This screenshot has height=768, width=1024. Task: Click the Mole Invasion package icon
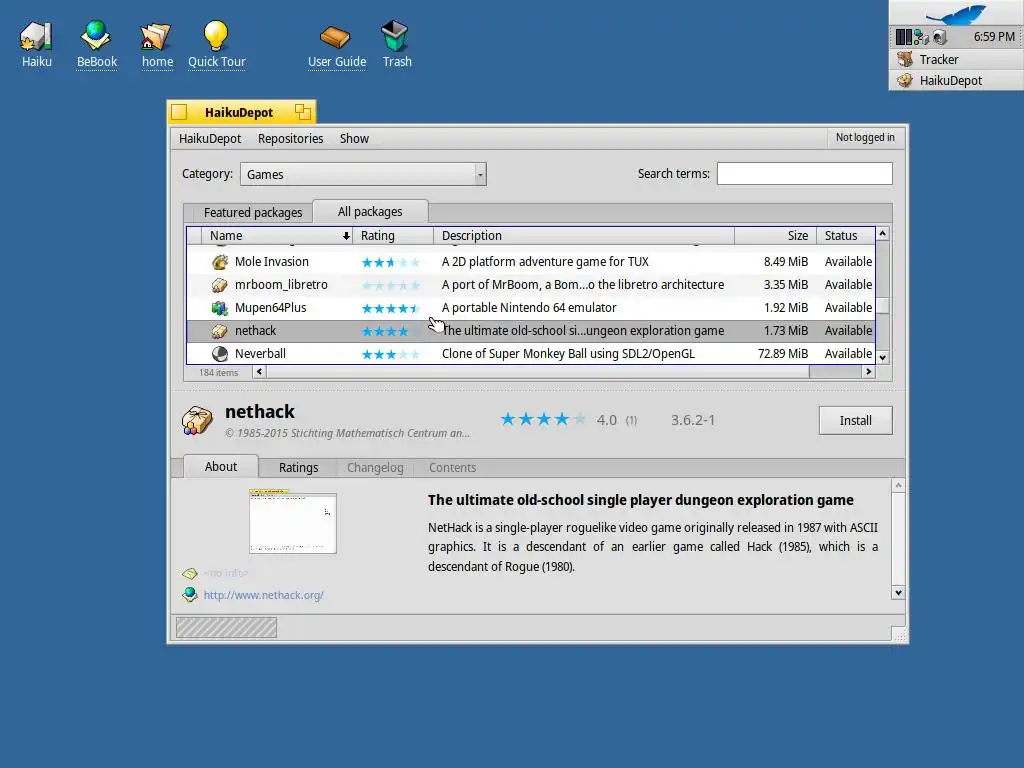220,262
